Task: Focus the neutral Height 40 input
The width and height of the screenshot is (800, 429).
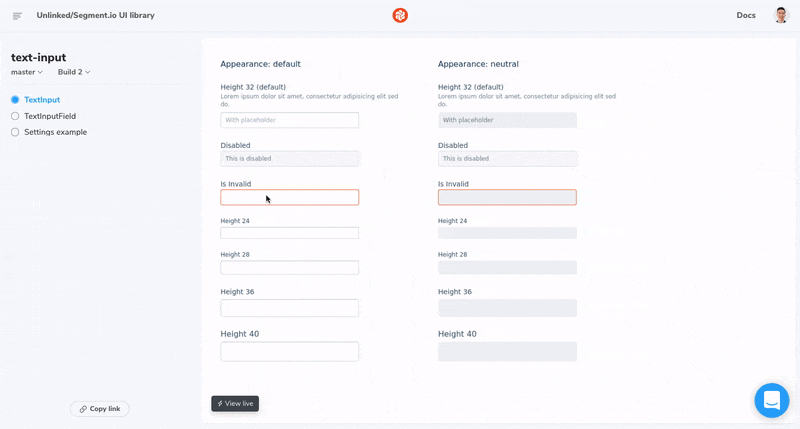Action: tap(507, 351)
